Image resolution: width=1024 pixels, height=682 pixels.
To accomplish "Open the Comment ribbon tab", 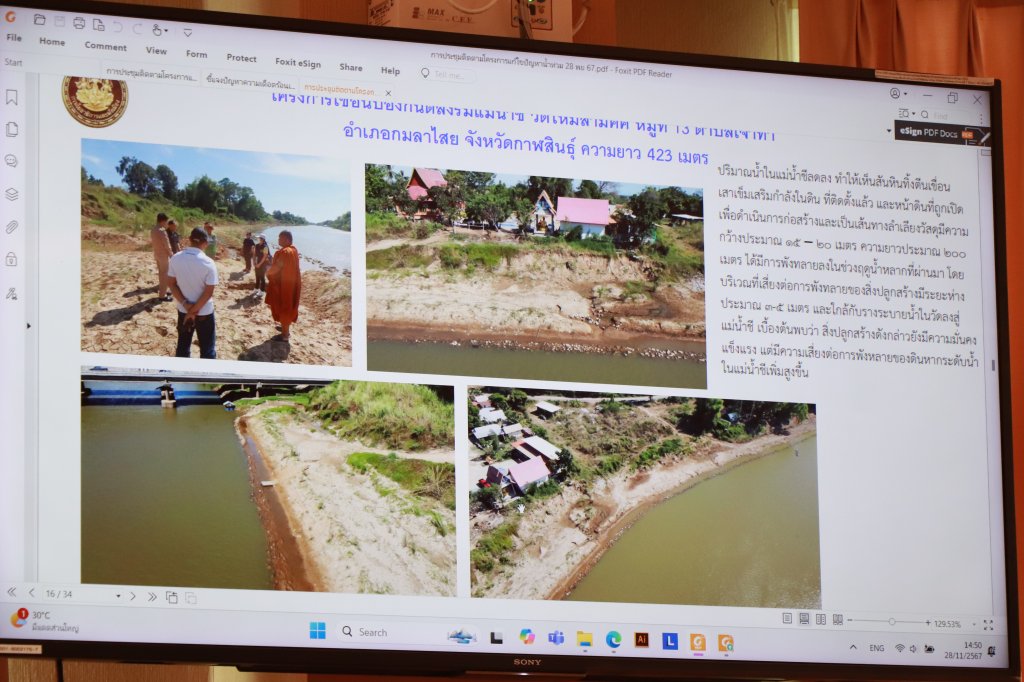I will tap(105, 46).
